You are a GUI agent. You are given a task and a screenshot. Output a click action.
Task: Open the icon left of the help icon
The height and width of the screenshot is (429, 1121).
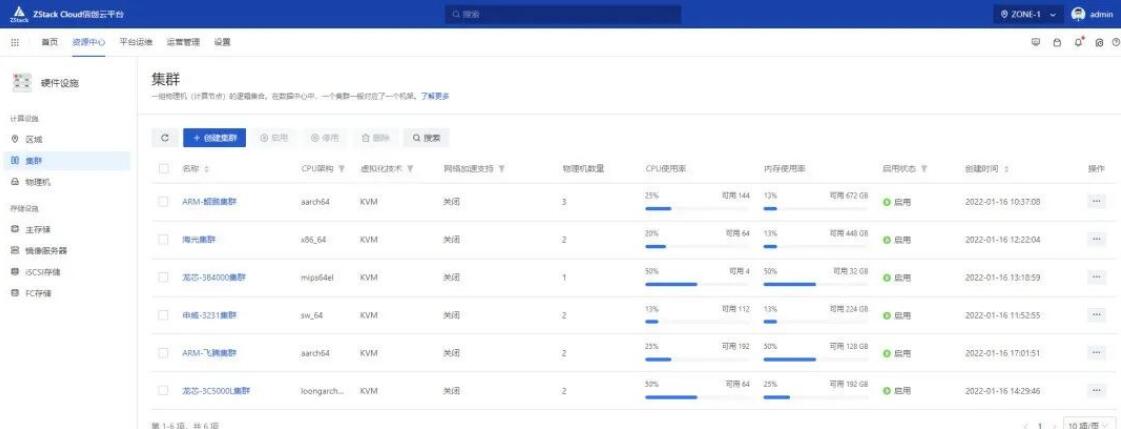coord(1100,42)
